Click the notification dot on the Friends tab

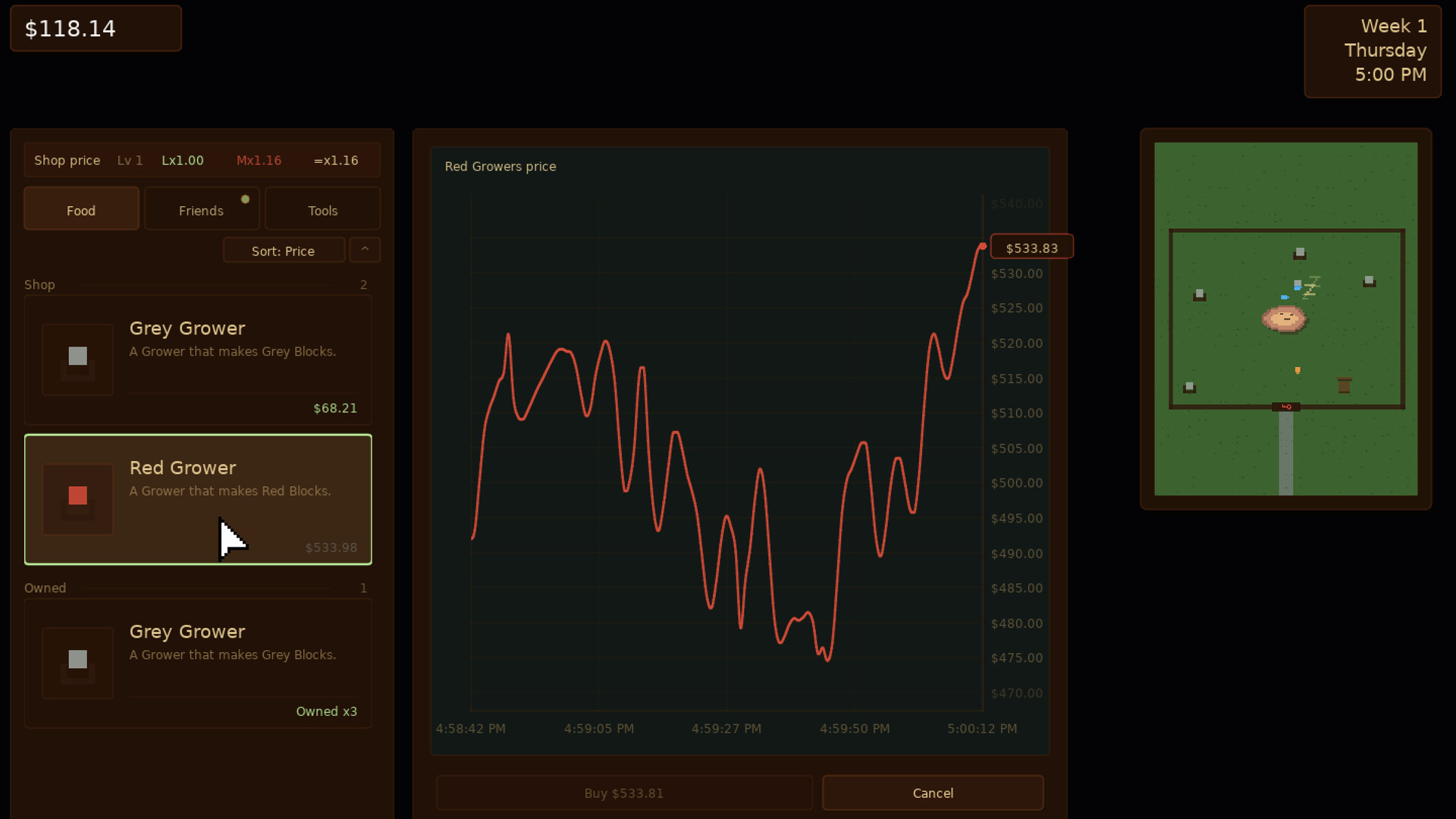245,199
